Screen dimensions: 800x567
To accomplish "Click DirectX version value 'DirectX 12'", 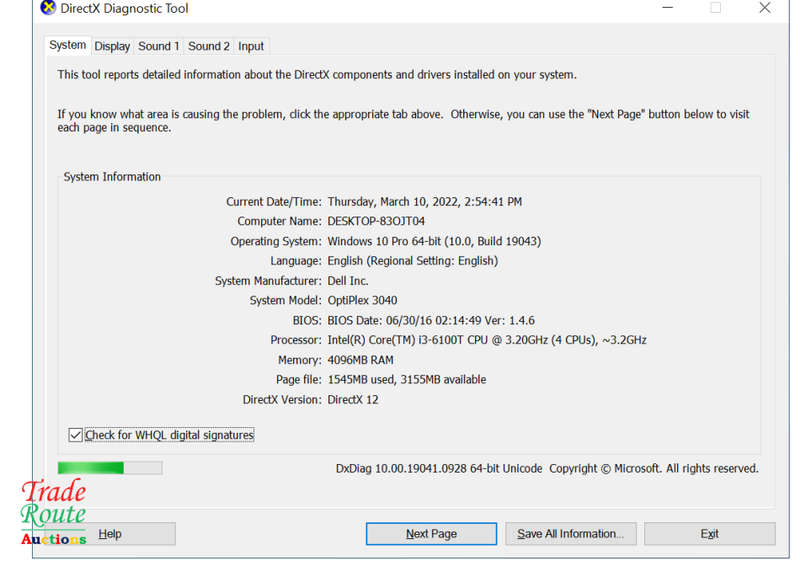I will 353,400.
